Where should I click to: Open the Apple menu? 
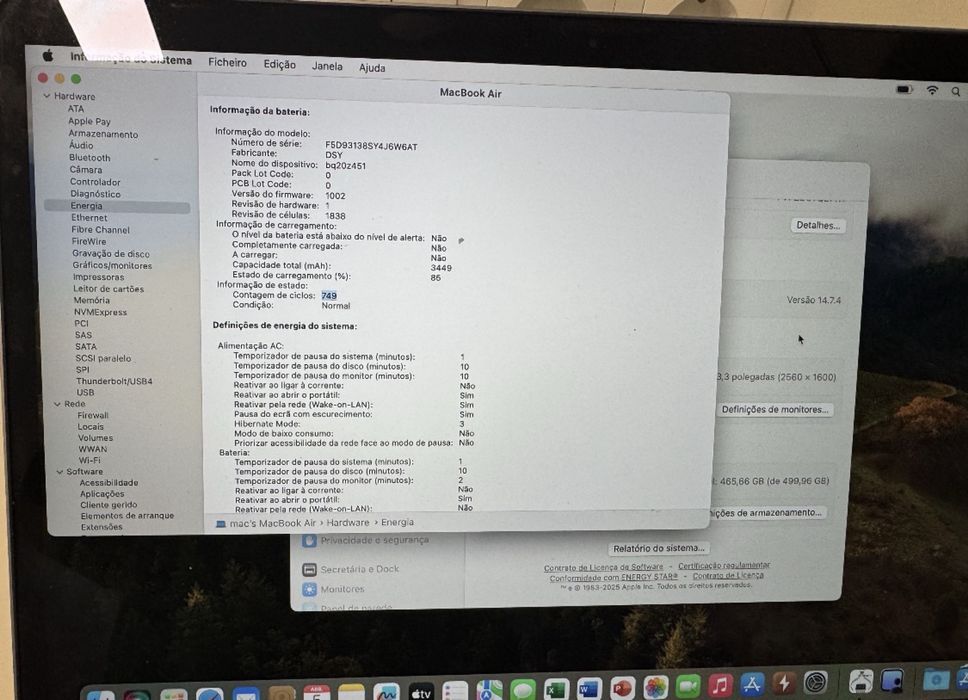tap(48, 56)
